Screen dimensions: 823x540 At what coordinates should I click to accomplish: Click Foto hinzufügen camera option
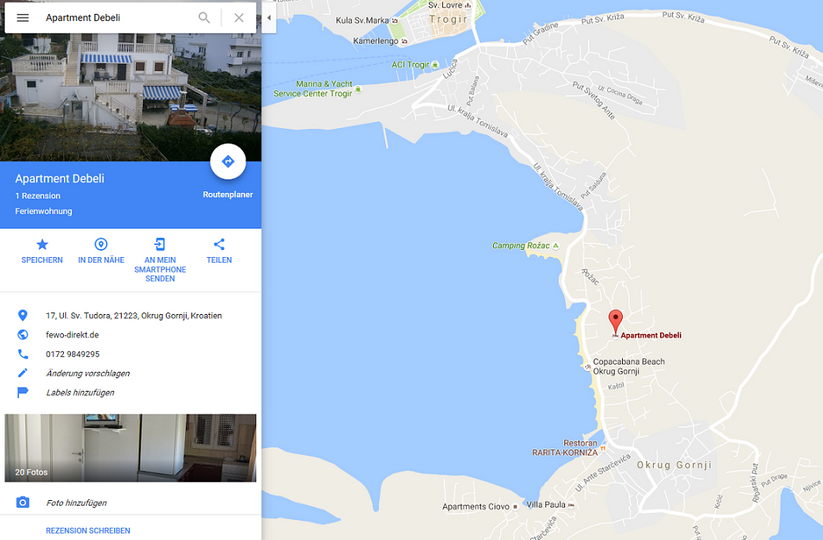[x=76, y=503]
